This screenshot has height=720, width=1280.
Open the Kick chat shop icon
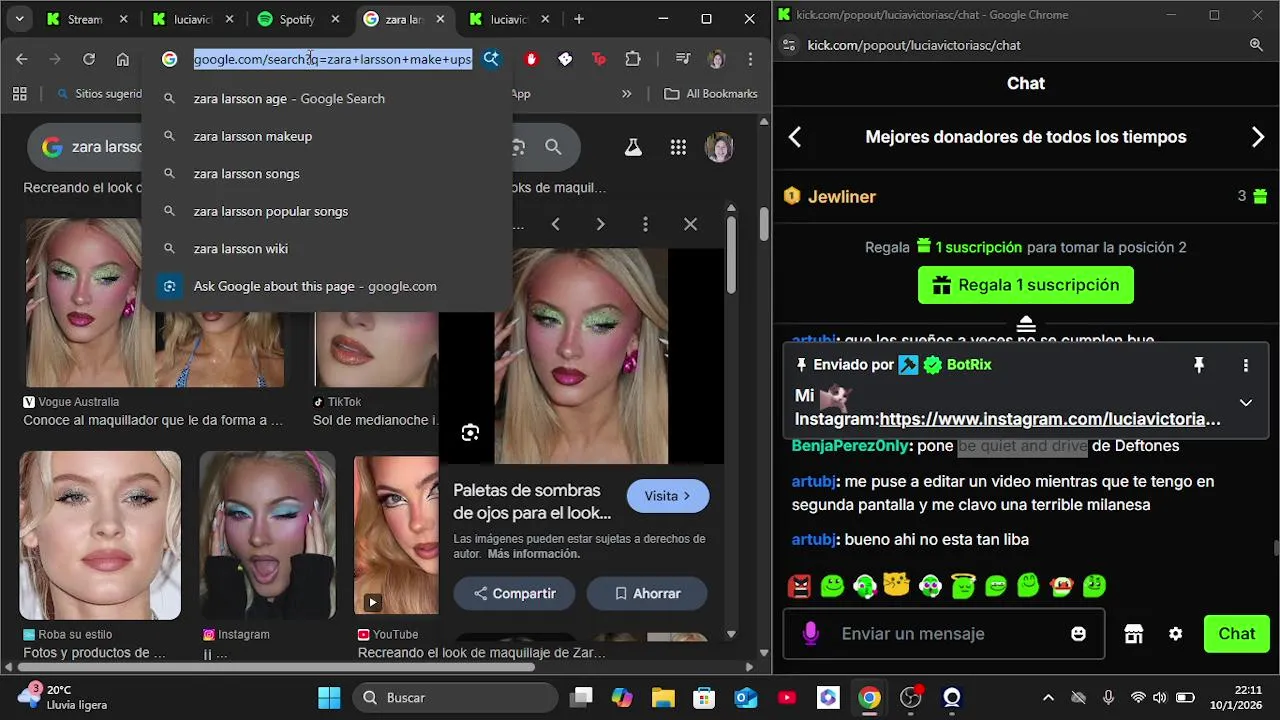point(1133,634)
